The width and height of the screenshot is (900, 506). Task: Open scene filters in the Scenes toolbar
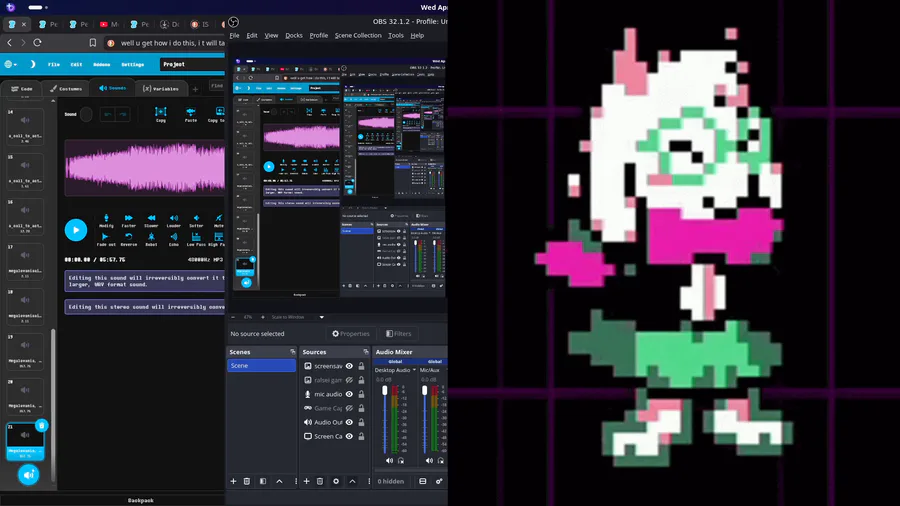coord(263,481)
